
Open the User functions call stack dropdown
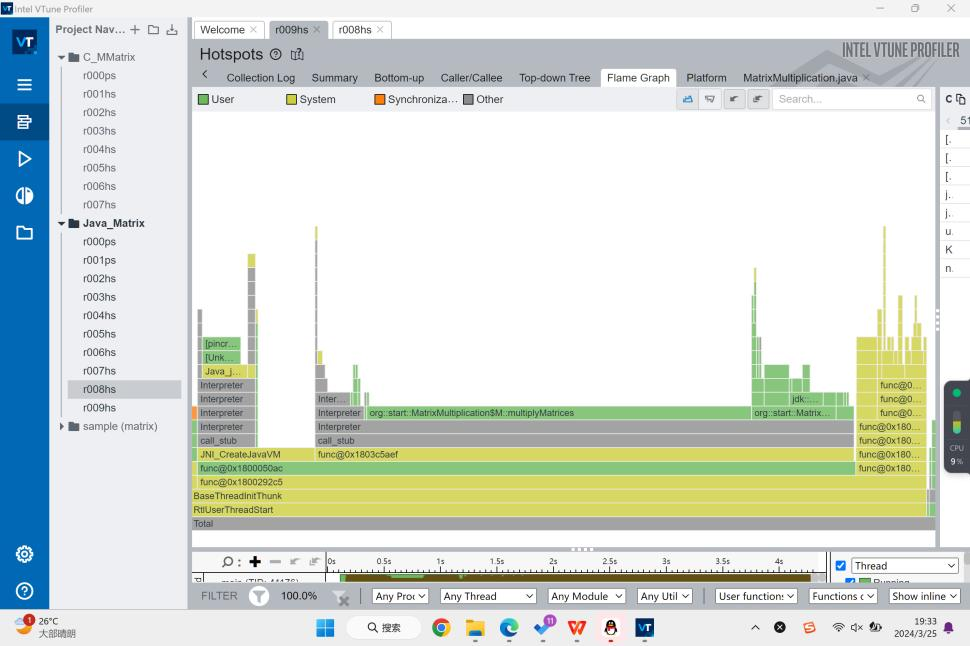tap(756, 596)
